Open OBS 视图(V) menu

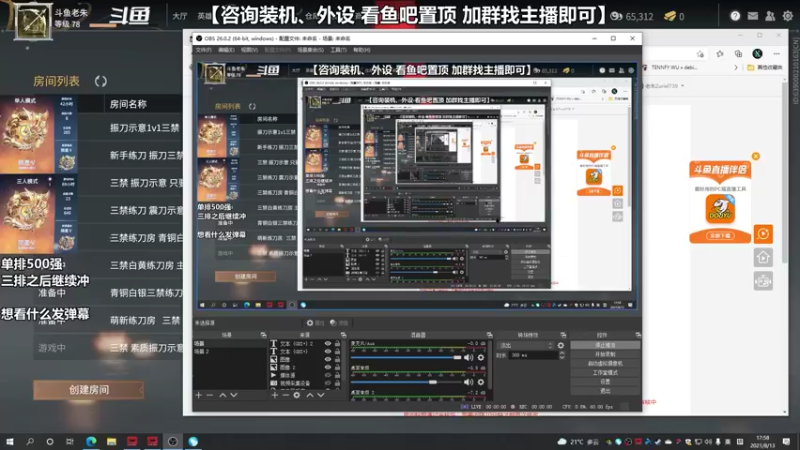pos(249,50)
